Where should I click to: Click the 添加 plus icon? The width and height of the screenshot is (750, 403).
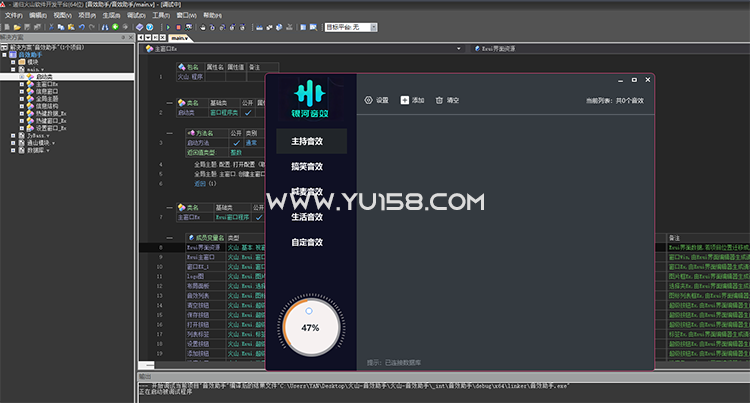click(404, 100)
